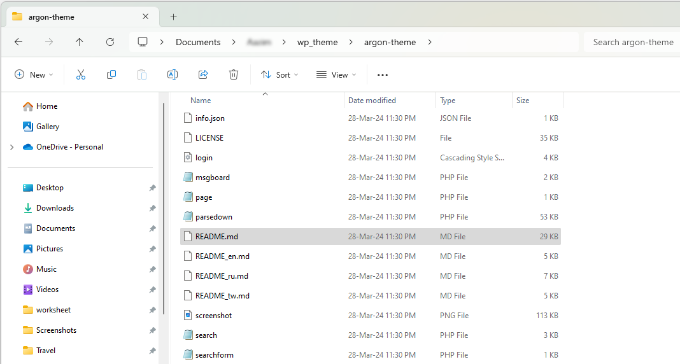The width and height of the screenshot is (680, 364).
Task: Click the Cut scissors icon
Action: pos(81,75)
